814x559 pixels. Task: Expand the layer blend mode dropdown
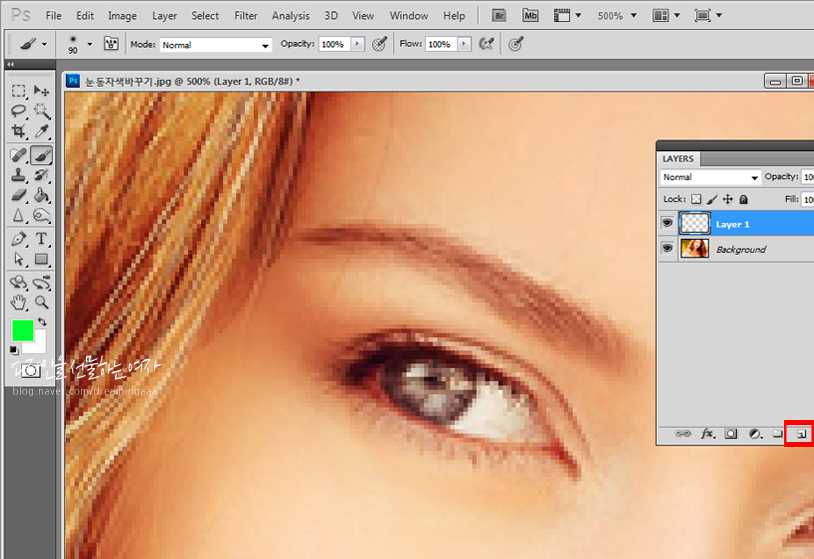pyautogui.click(x=710, y=177)
